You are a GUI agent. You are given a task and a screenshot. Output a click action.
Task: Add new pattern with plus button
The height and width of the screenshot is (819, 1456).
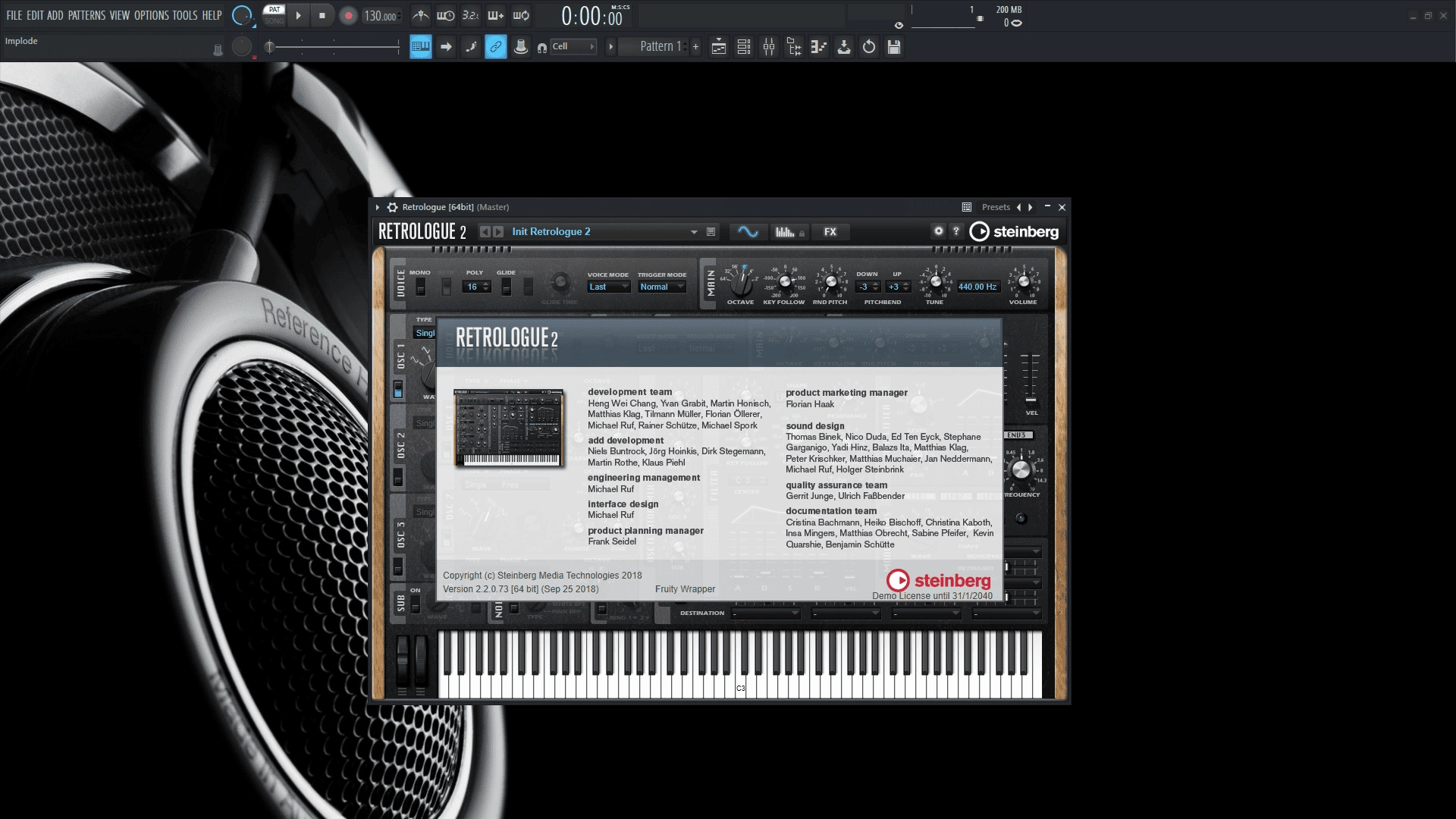(x=695, y=47)
